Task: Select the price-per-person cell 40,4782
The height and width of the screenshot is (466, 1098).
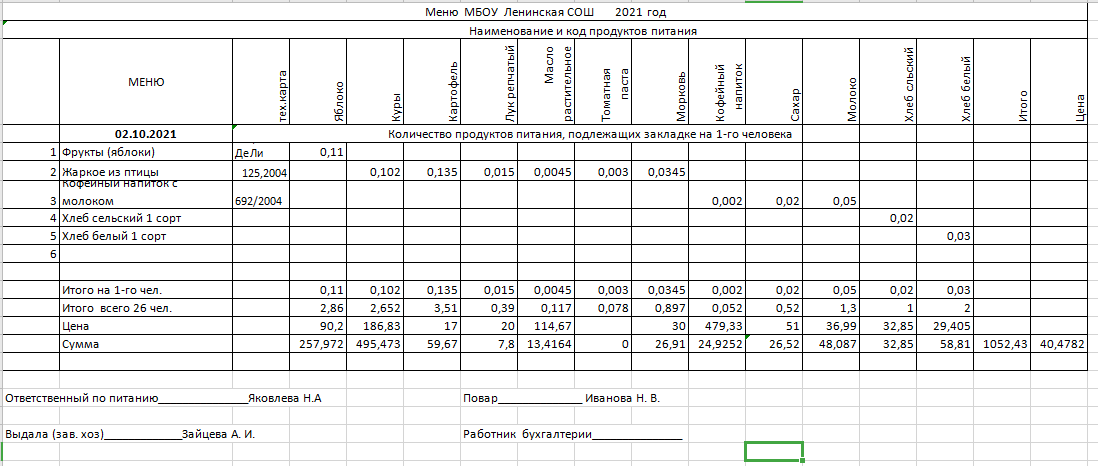Action: coord(1060,344)
